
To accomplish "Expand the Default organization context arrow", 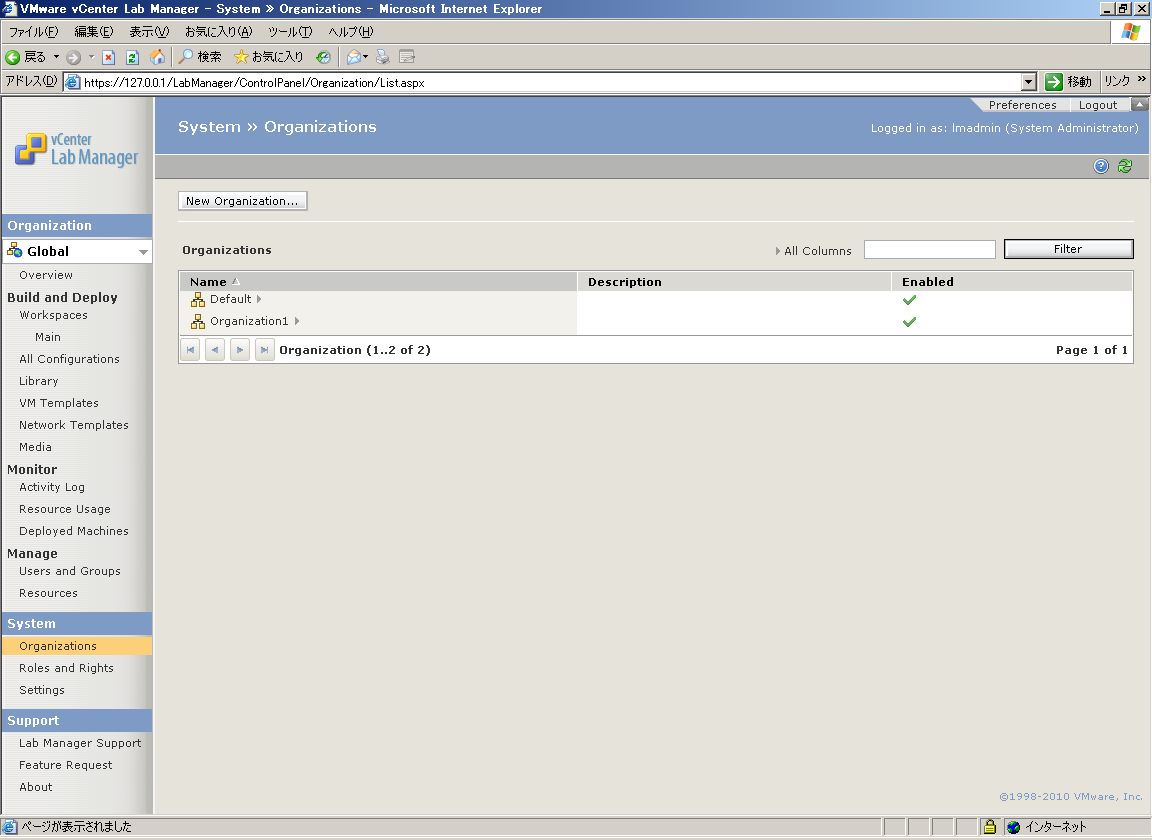I will pos(259,299).
